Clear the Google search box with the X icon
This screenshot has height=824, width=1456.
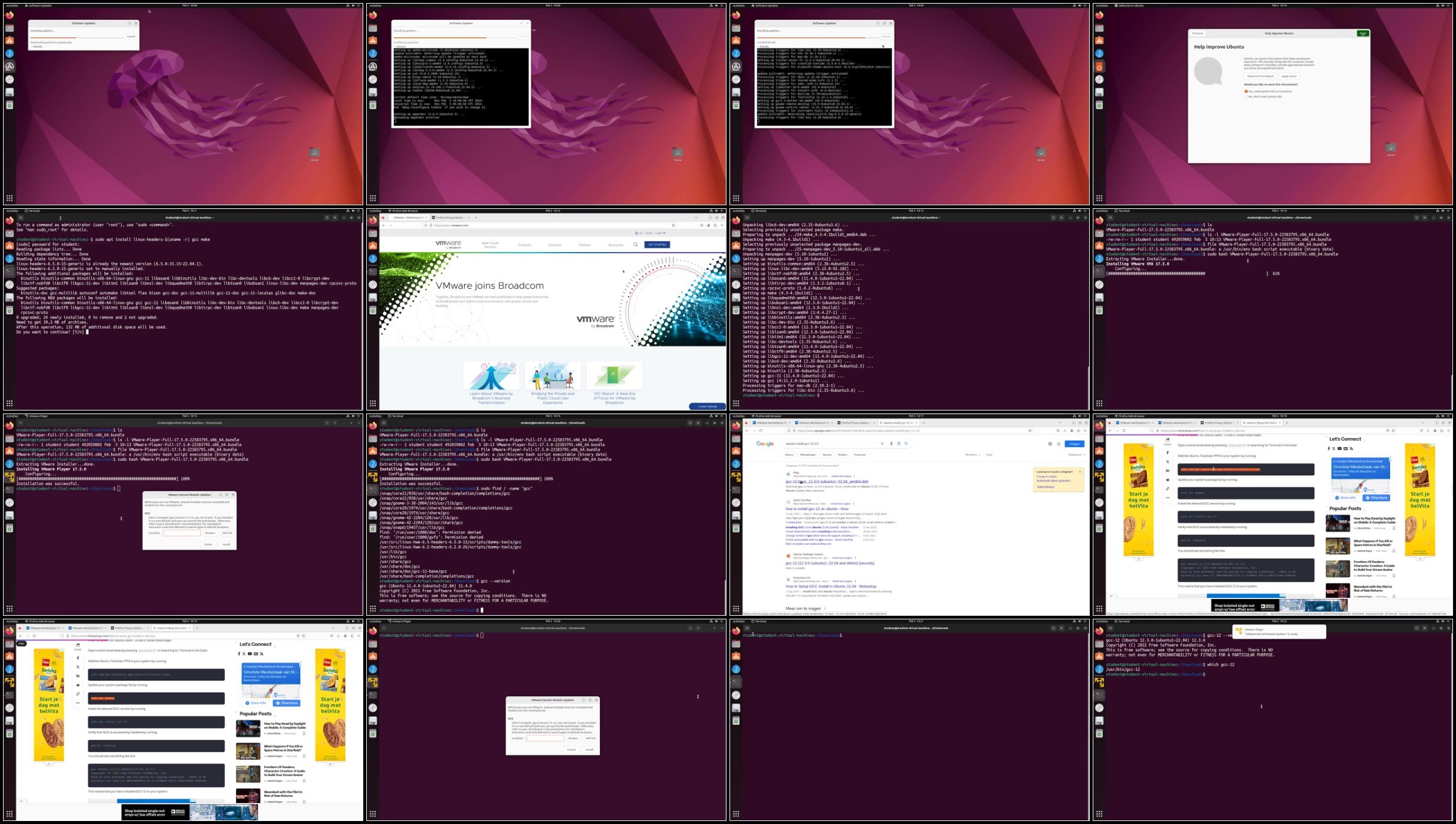click(x=882, y=444)
